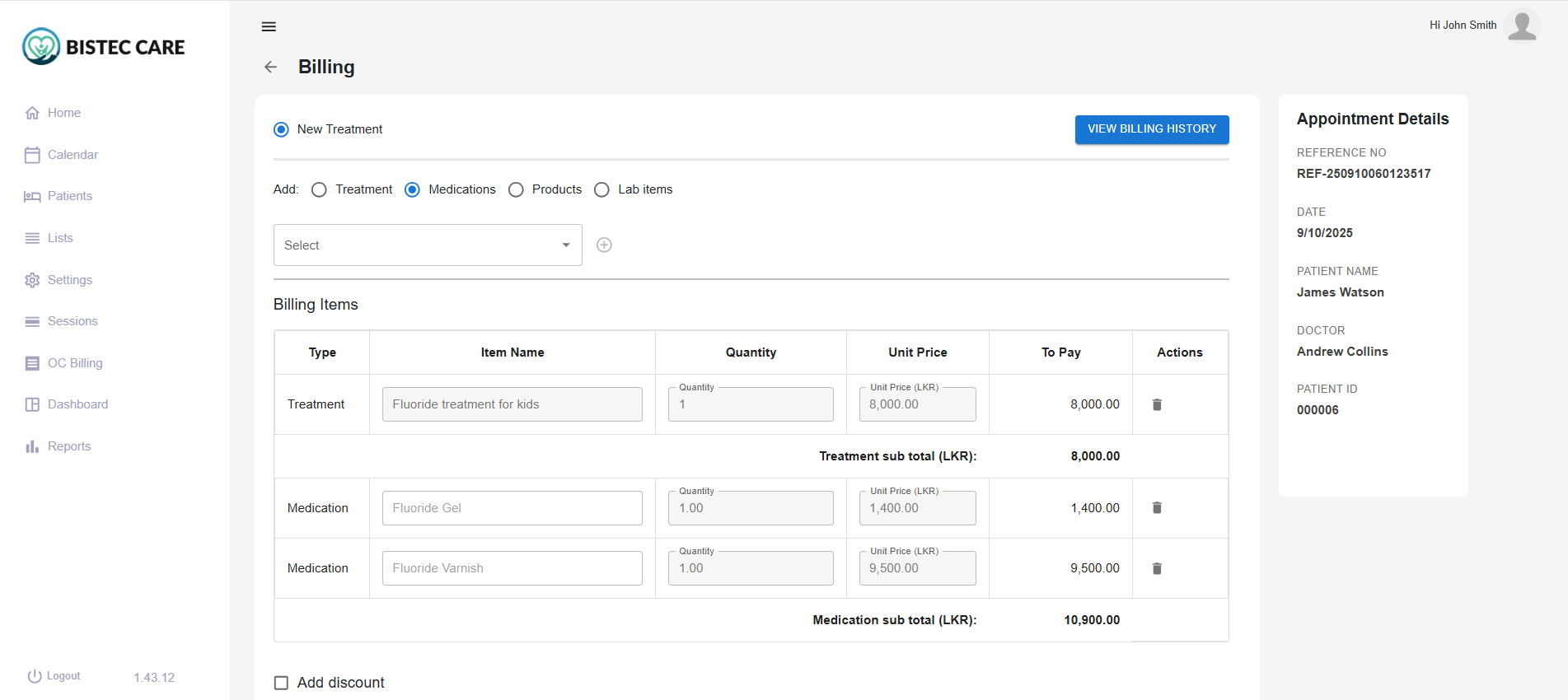The height and width of the screenshot is (700, 1568).
Task: Click the add item plus circle icon
Action: click(604, 245)
